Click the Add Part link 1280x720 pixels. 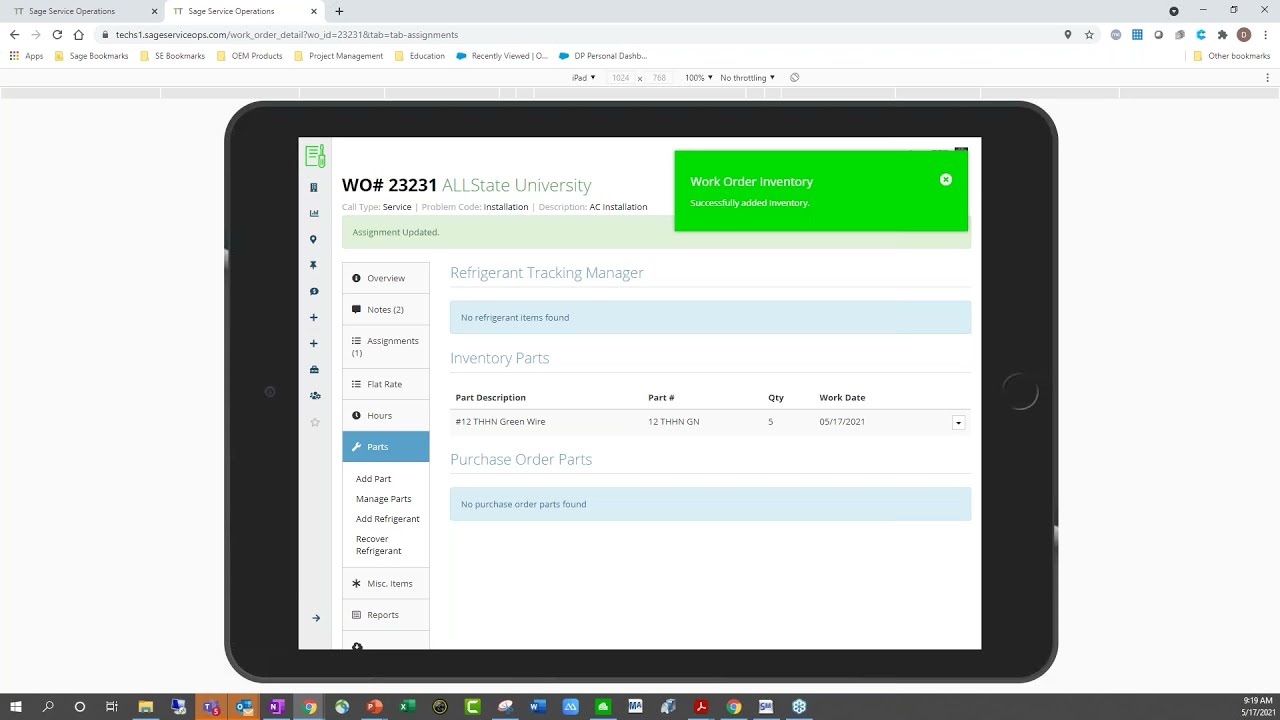point(373,479)
